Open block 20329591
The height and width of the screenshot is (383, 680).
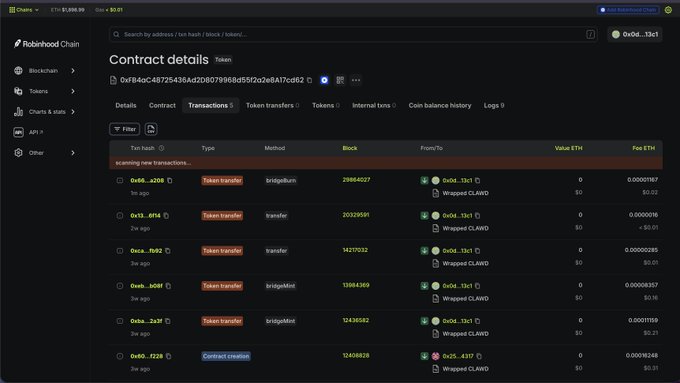[x=356, y=215]
